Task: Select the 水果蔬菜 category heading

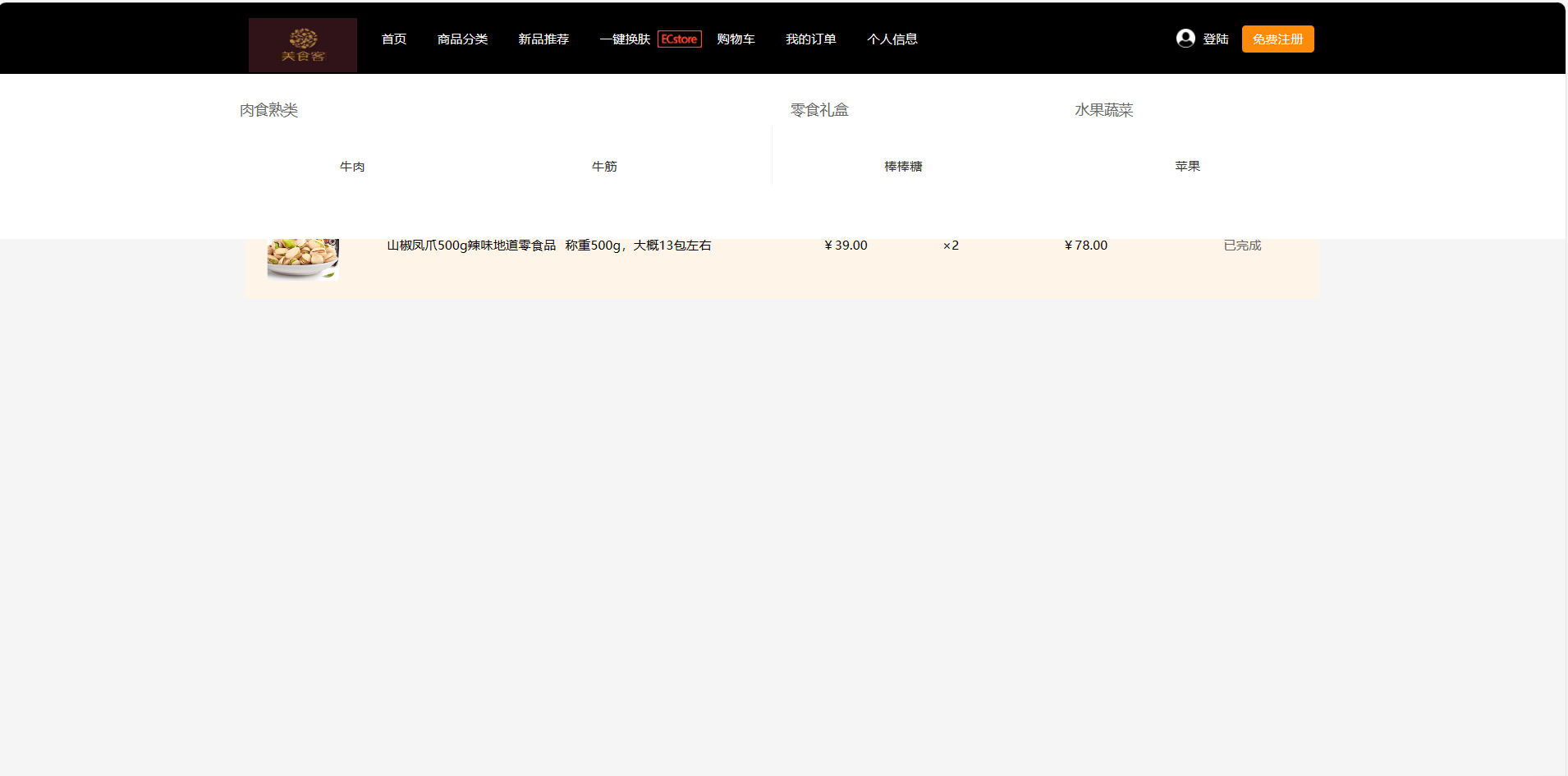Action: pyautogui.click(x=1103, y=109)
